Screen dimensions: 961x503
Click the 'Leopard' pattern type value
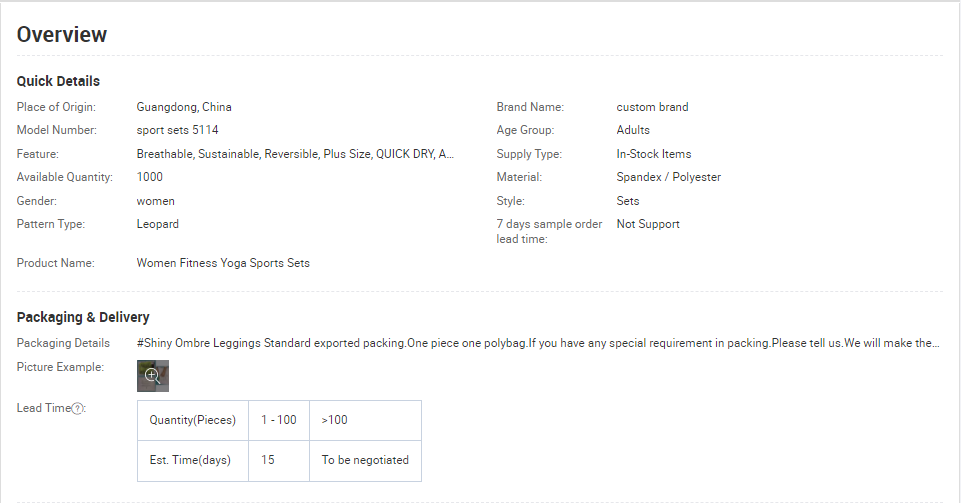(158, 224)
